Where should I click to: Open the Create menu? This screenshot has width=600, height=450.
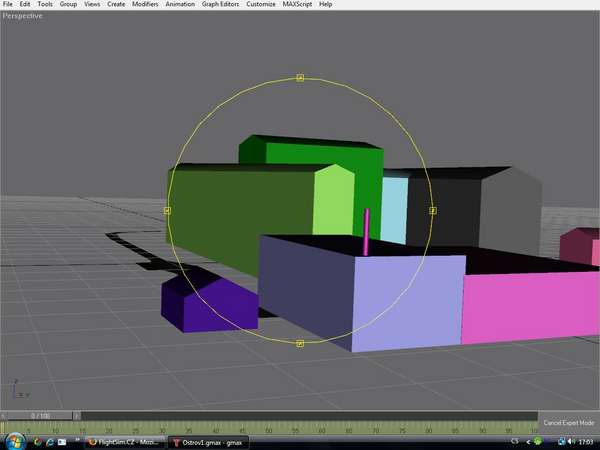pyautogui.click(x=116, y=4)
